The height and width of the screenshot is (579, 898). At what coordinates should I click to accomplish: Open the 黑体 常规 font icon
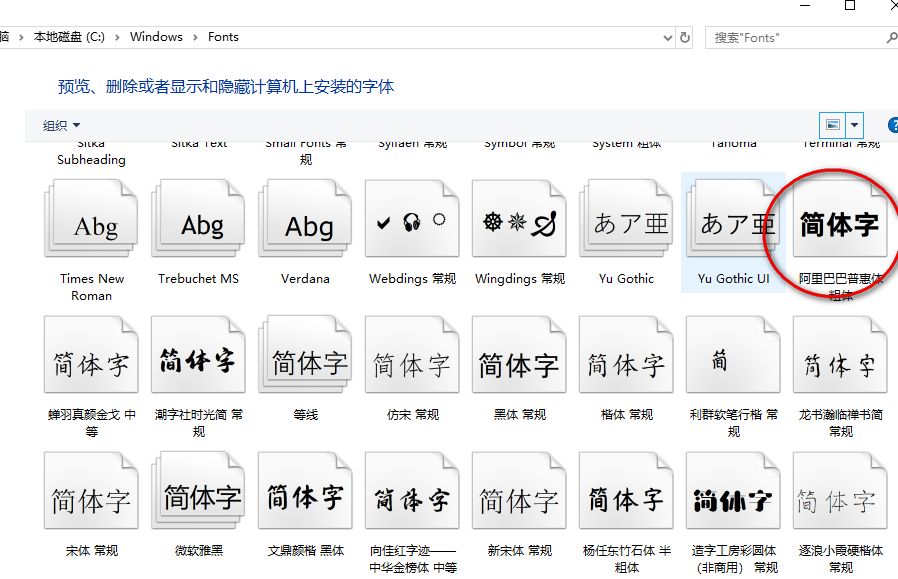pyautogui.click(x=519, y=361)
